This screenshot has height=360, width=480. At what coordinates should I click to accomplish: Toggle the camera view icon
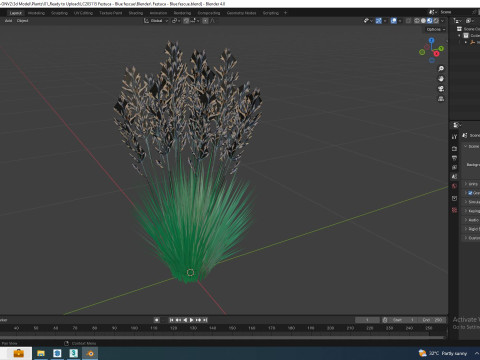click(x=441, y=89)
